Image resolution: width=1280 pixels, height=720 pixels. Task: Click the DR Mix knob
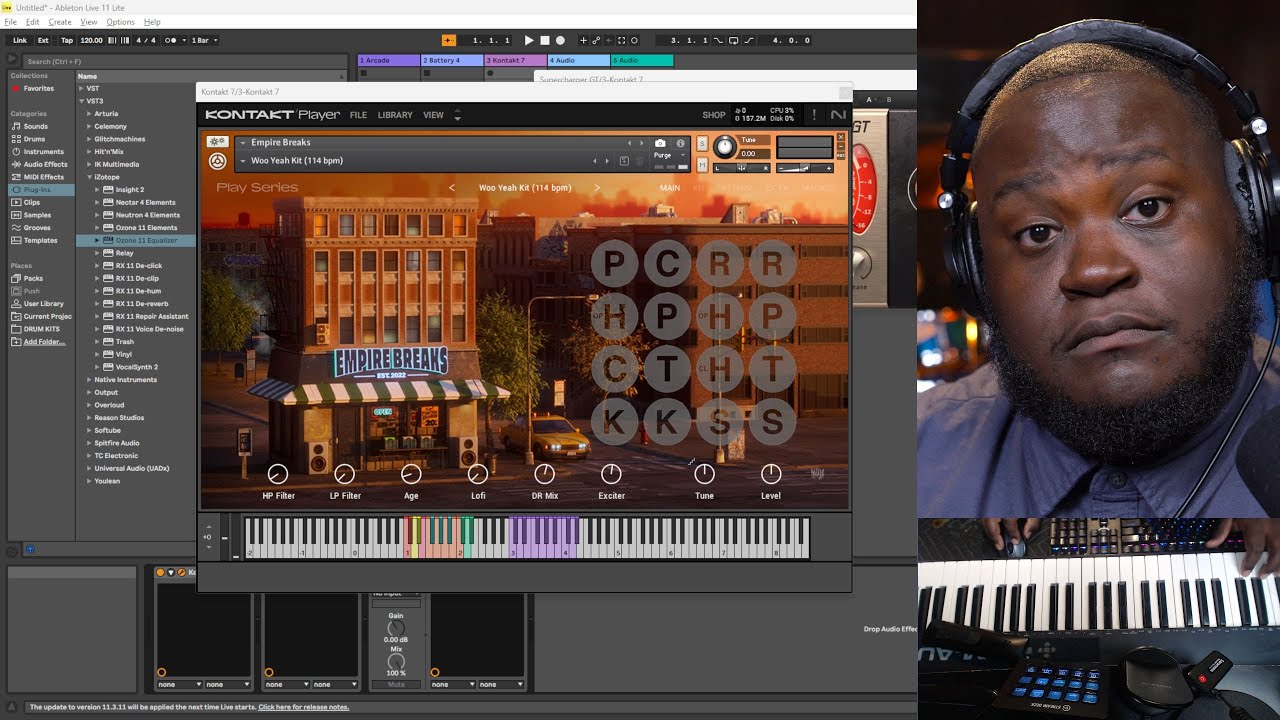pos(545,474)
